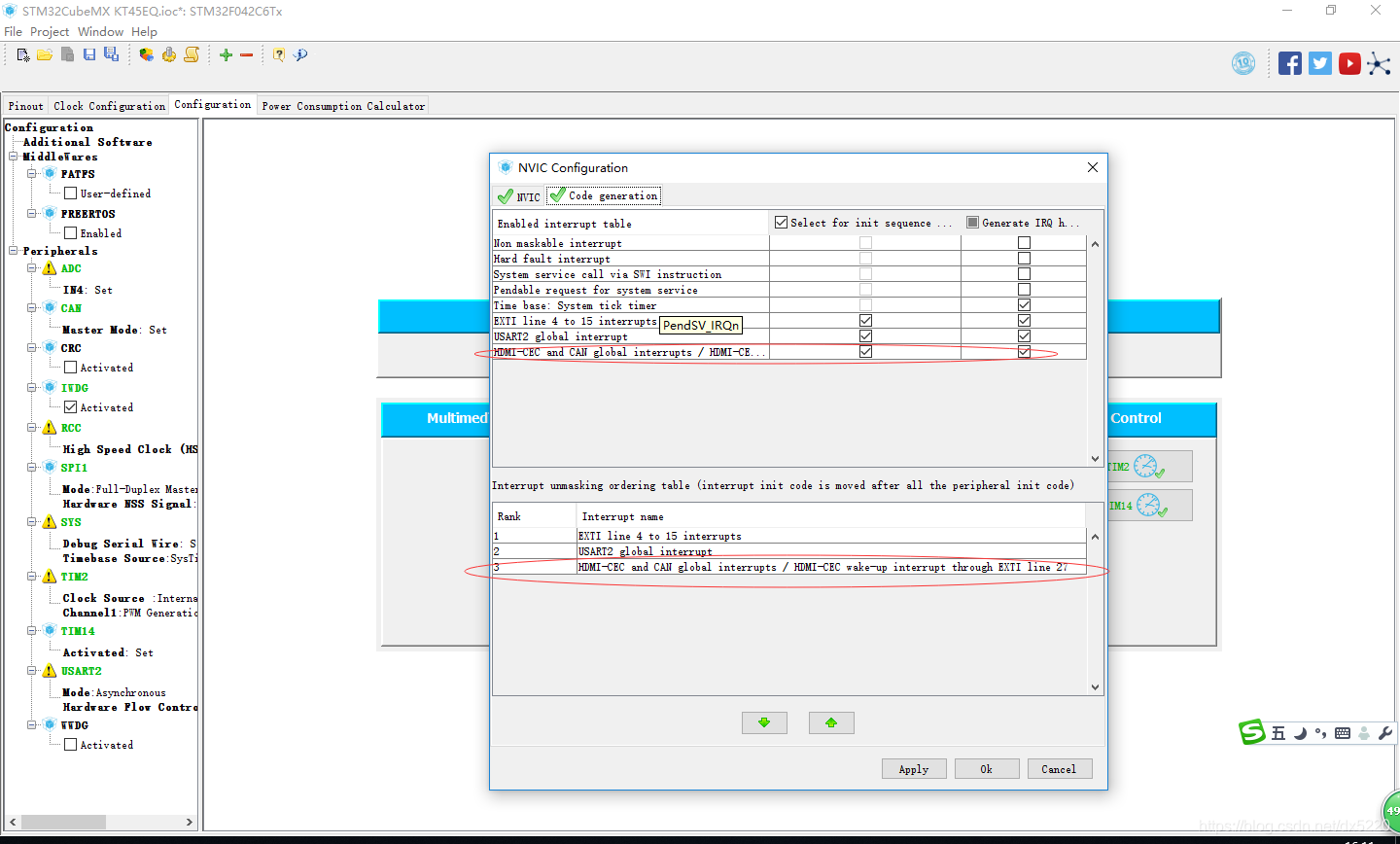
Task: Toggle init sequence for EXTI line 4 to 15
Action: pos(865,321)
